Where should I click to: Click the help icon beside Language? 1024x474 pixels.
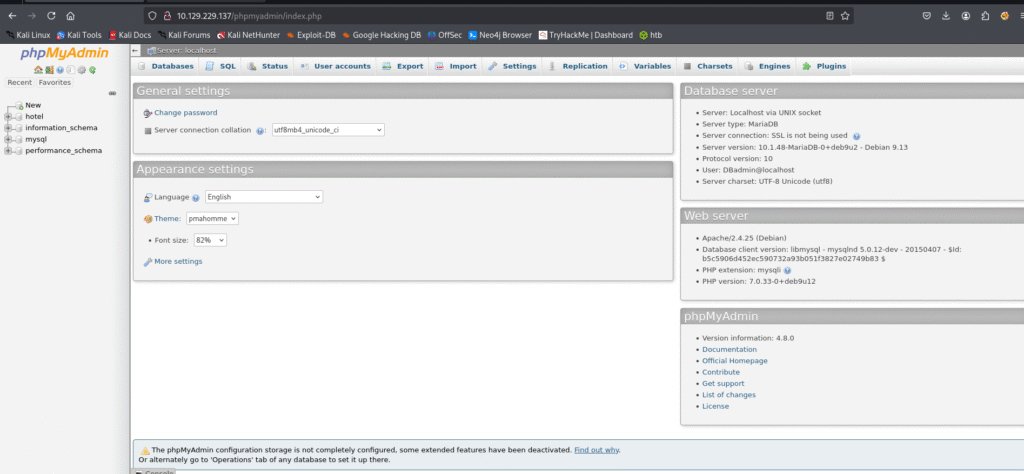coord(196,197)
